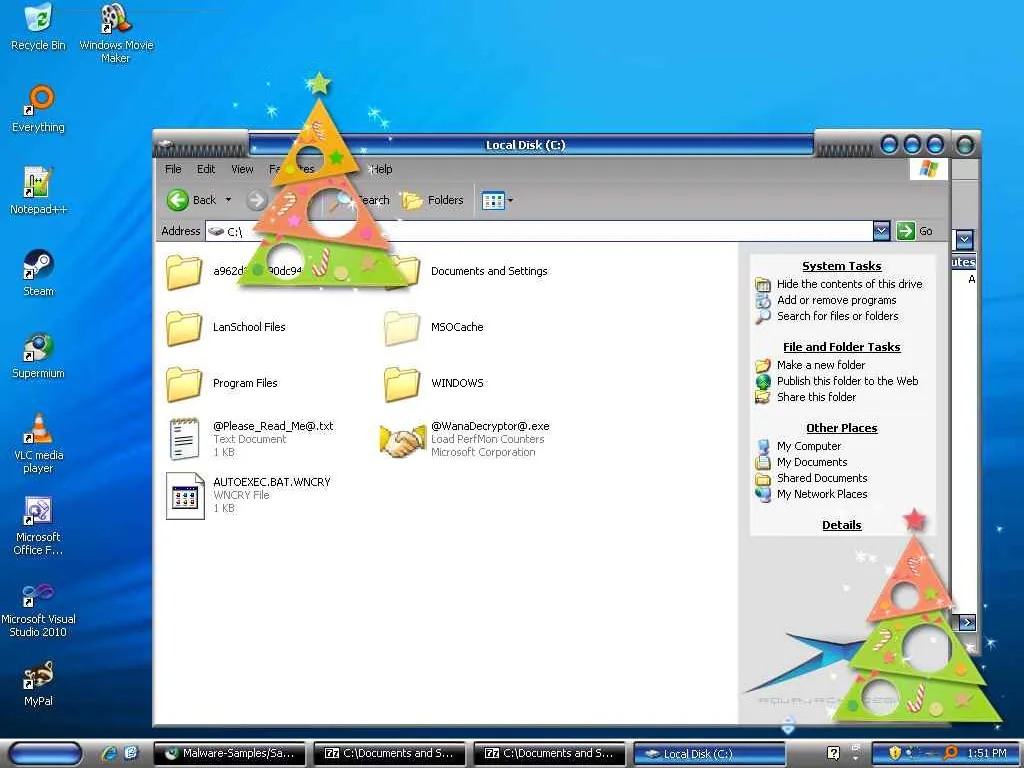Click the Start button on taskbar
Screen dimensions: 1024x768
(x=46, y=754)
